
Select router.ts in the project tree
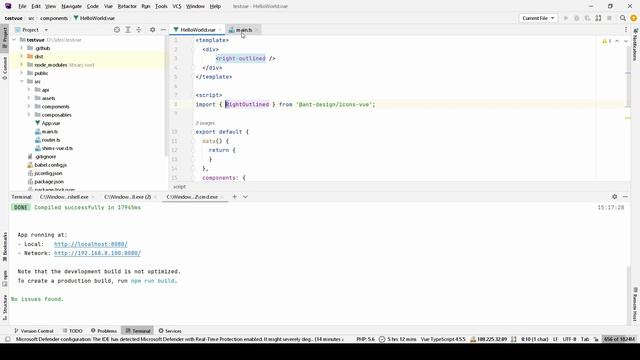tap(51, 140)
